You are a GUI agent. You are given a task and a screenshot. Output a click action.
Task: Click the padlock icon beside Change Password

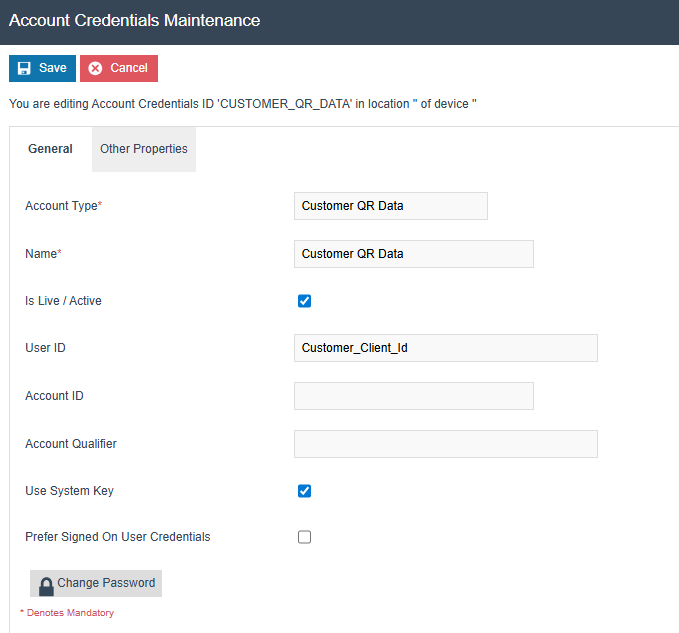pyautogui.click(x=46, y=585)
